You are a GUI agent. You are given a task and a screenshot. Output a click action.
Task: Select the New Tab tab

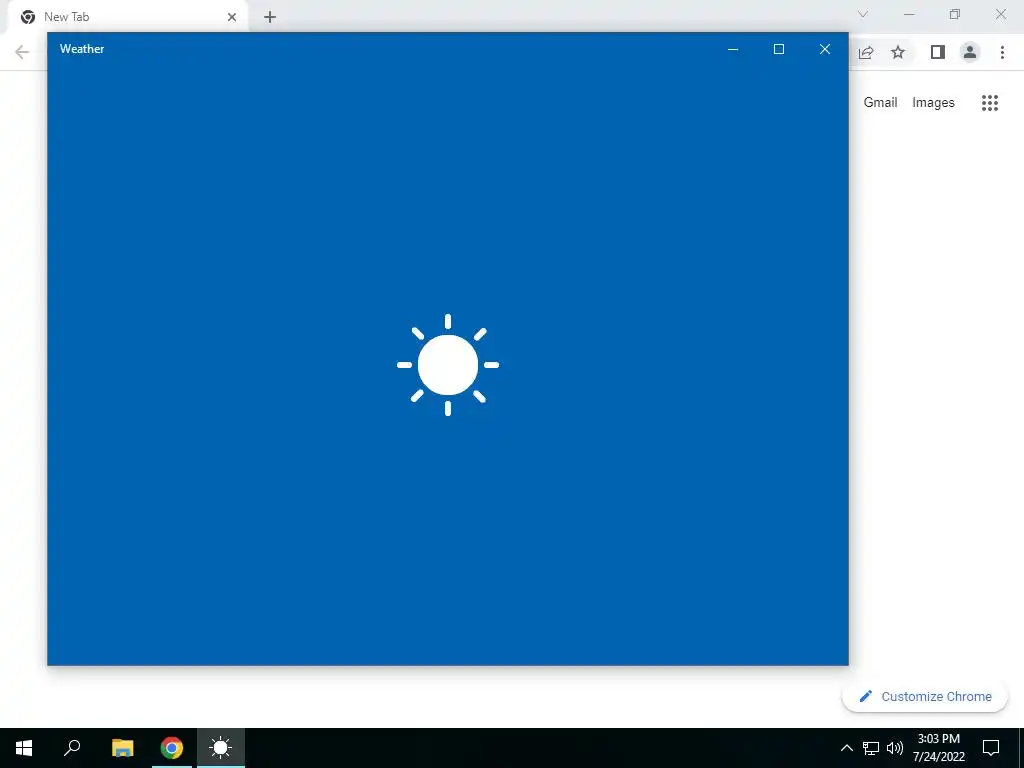pos(128,17)
